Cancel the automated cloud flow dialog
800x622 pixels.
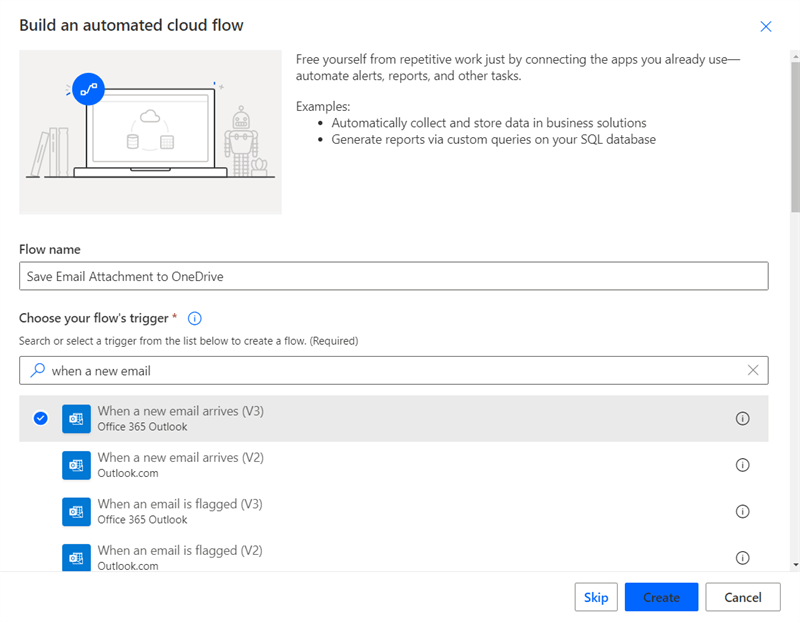pos(742,597)
